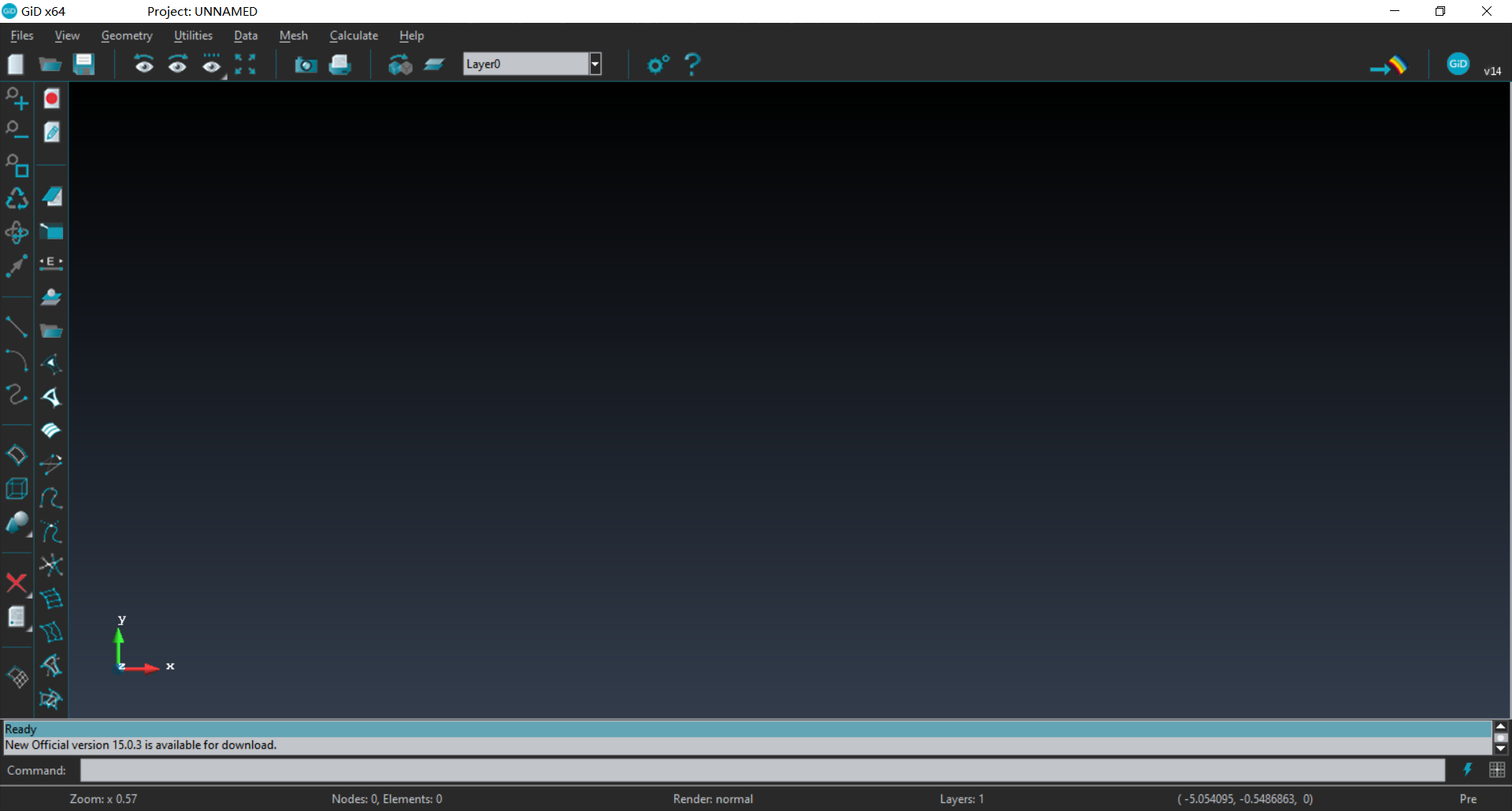The height and width of the screenshot is (811, 1512).
Task: Select the Zoom in tool
Action: coord(17,98)
